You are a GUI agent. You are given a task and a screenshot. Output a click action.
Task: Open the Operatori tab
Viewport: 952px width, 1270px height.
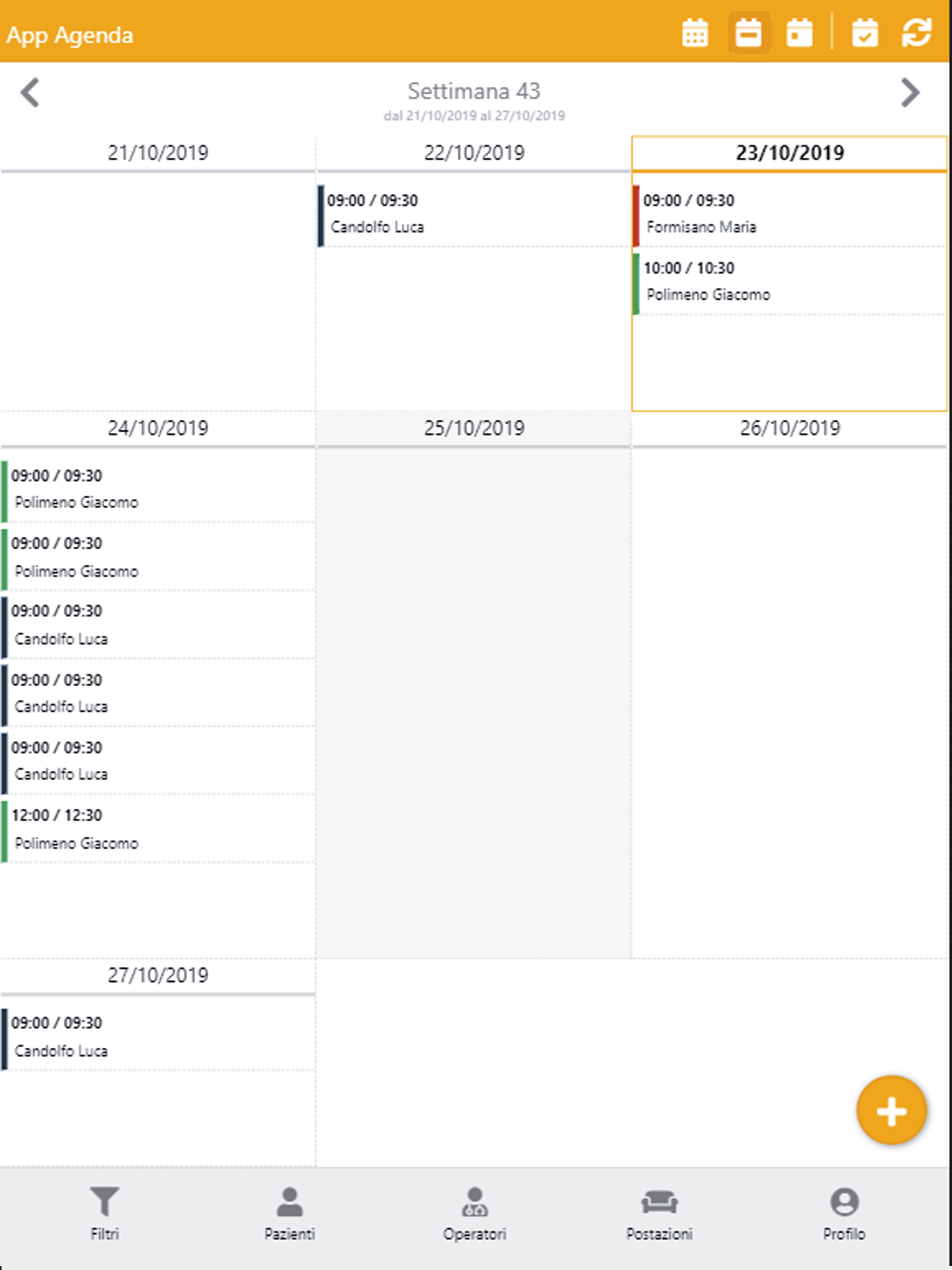point(474,1214)
